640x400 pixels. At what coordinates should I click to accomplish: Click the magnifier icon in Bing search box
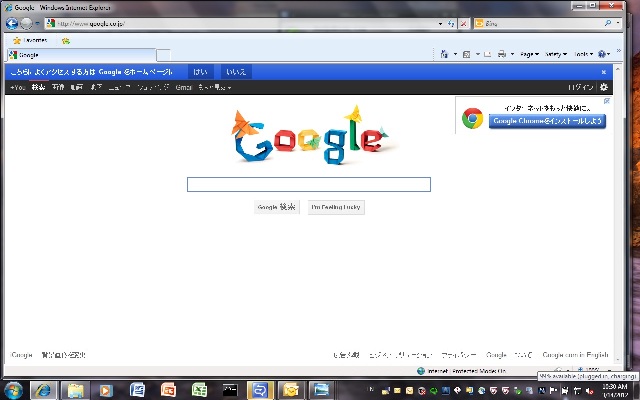coord(608,23)
